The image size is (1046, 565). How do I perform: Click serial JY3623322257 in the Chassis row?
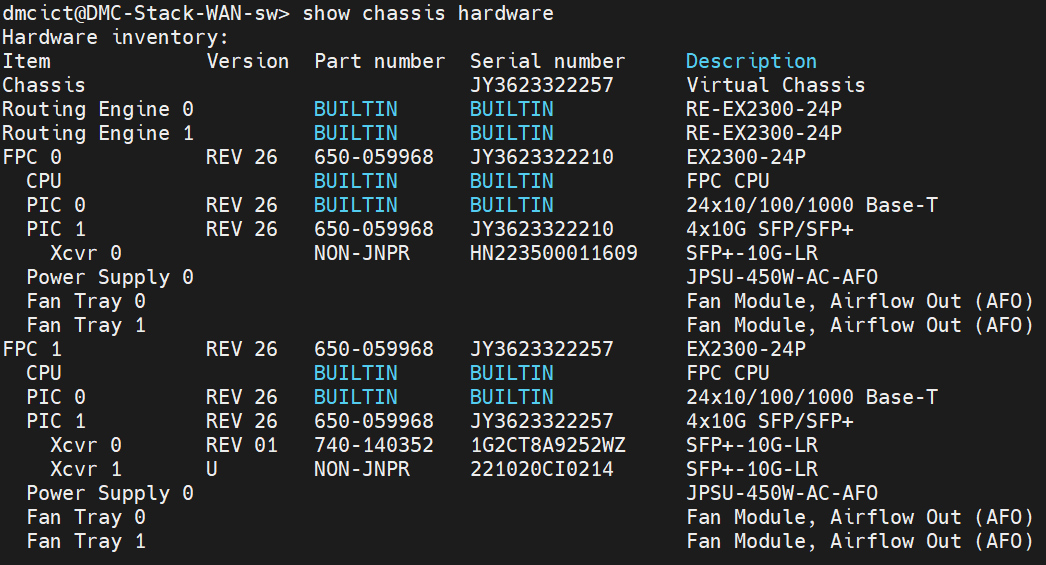(x=541, y=85)
